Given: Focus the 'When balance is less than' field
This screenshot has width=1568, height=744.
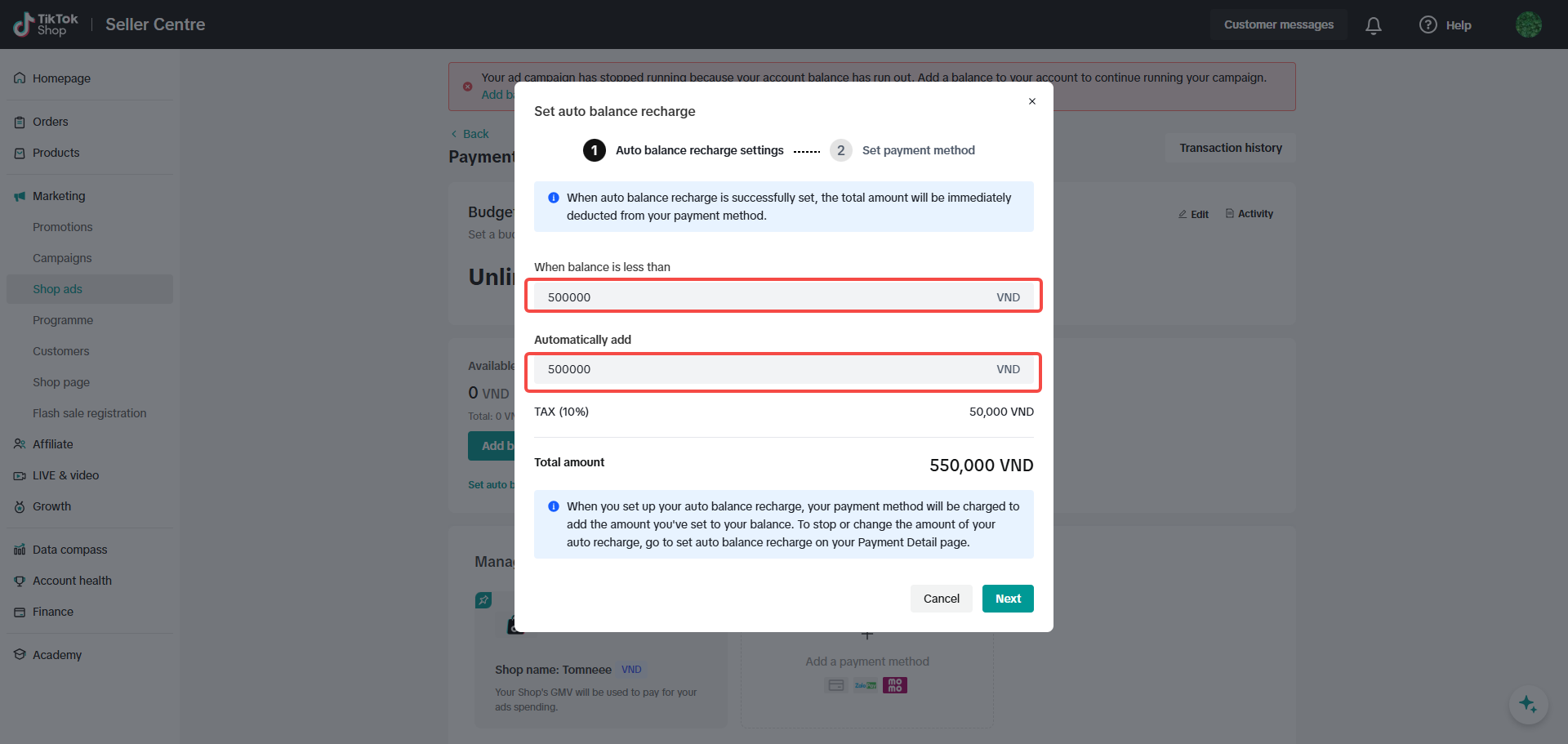Looking at the screenshot, I should coord(768,297).
